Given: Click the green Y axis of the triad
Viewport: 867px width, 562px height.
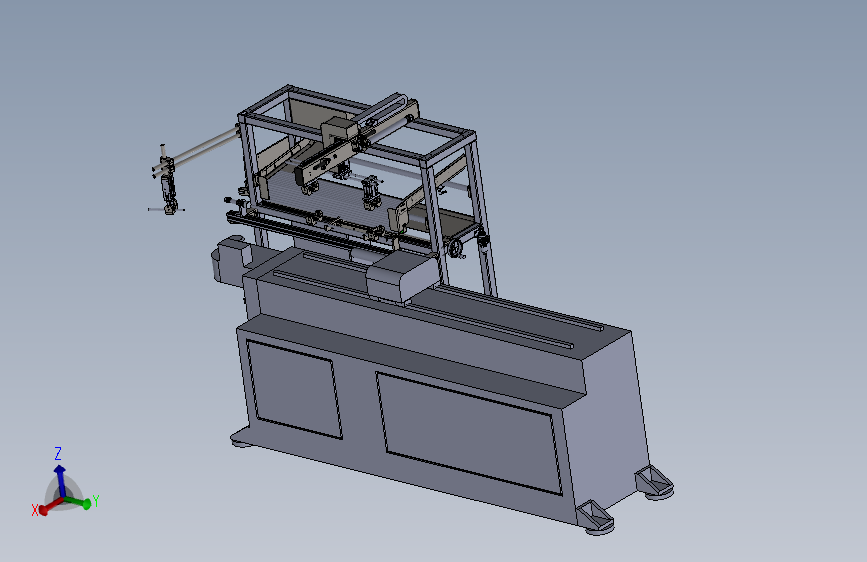Looking at the screenshot, I should (79, 502).
